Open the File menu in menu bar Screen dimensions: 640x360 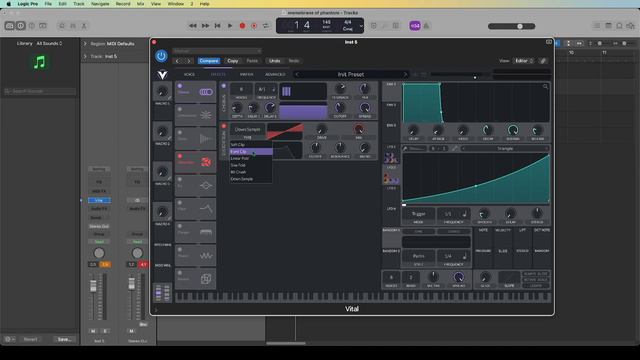click(x=48, y=4)
